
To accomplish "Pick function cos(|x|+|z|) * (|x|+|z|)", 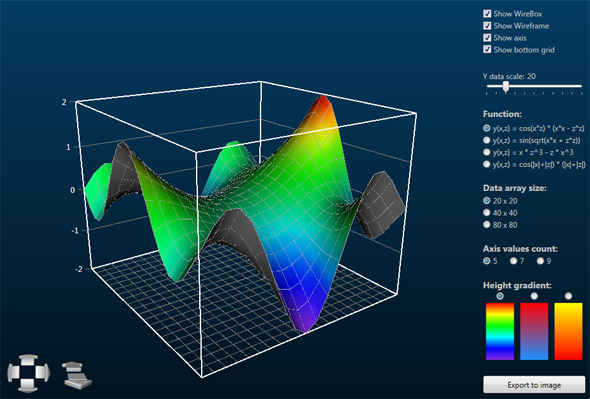I will point(487,164).
